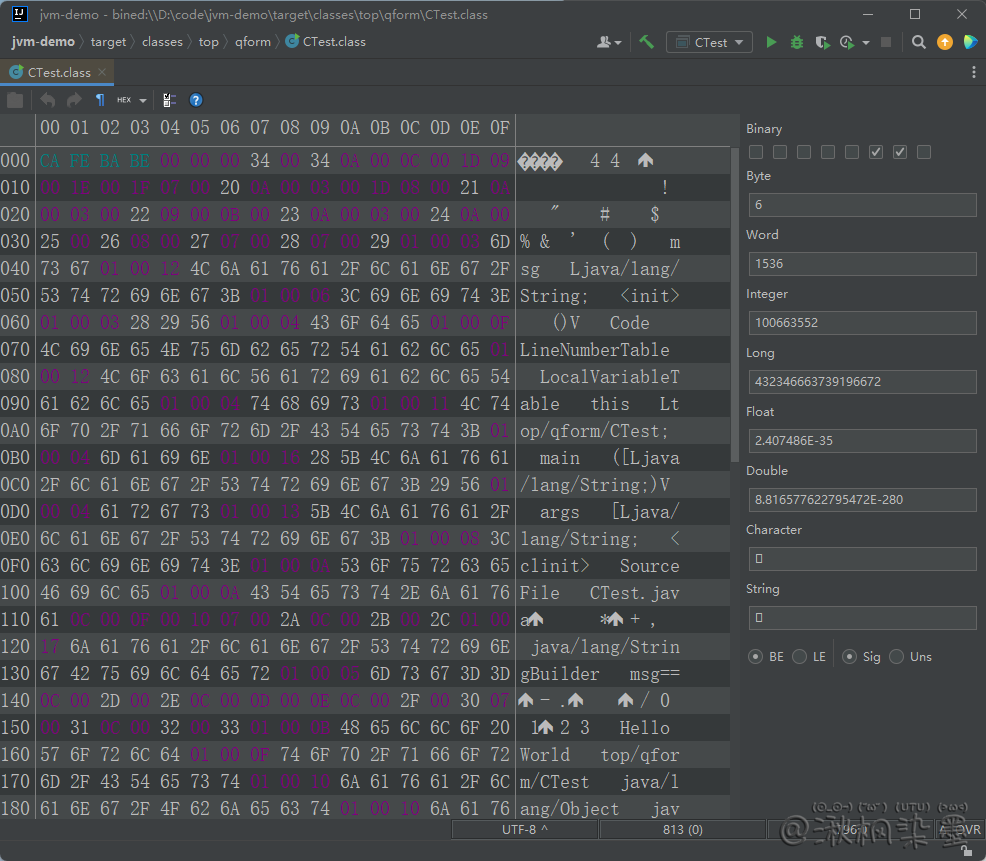
Task: Start debugging with the bug icon
Action: [797, 42]
